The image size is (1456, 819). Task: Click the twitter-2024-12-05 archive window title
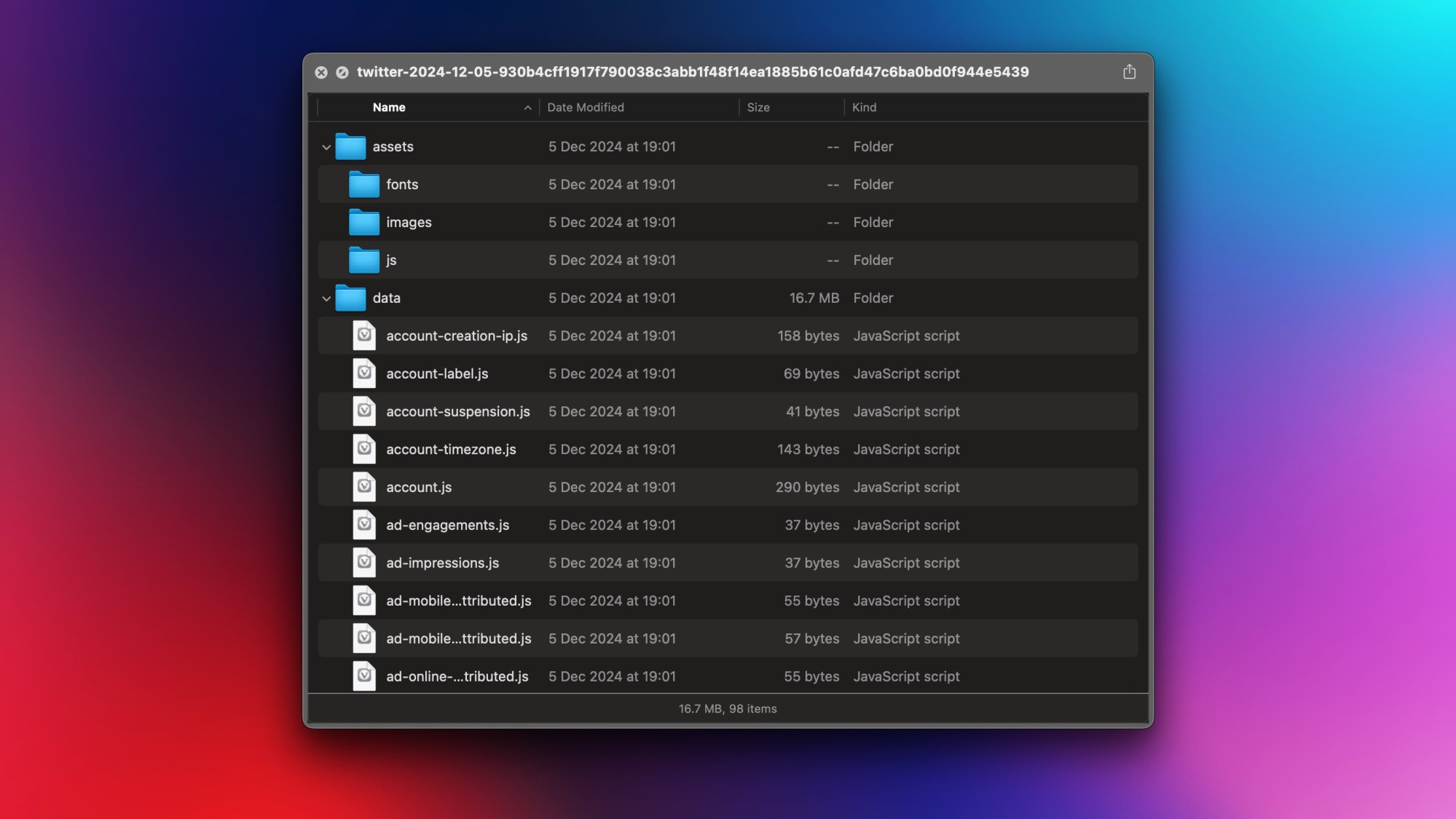click(x=693, y=72)
